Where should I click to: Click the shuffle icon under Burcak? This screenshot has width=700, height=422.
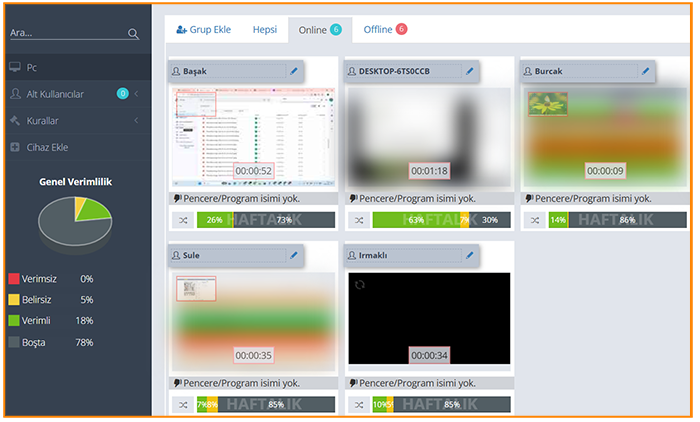pyautogui.click(x=535, y=220)
